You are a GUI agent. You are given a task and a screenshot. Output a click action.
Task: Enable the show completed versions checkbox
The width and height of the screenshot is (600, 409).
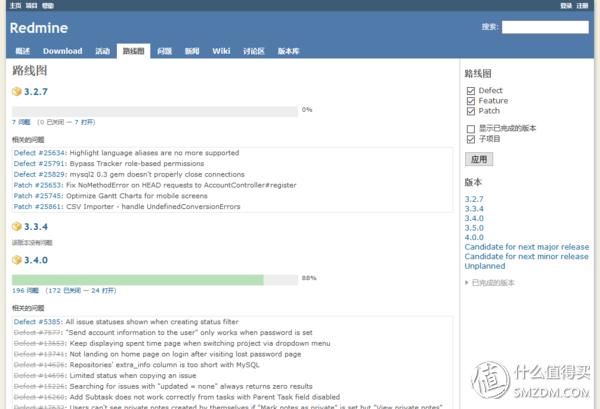click(471, 129)
